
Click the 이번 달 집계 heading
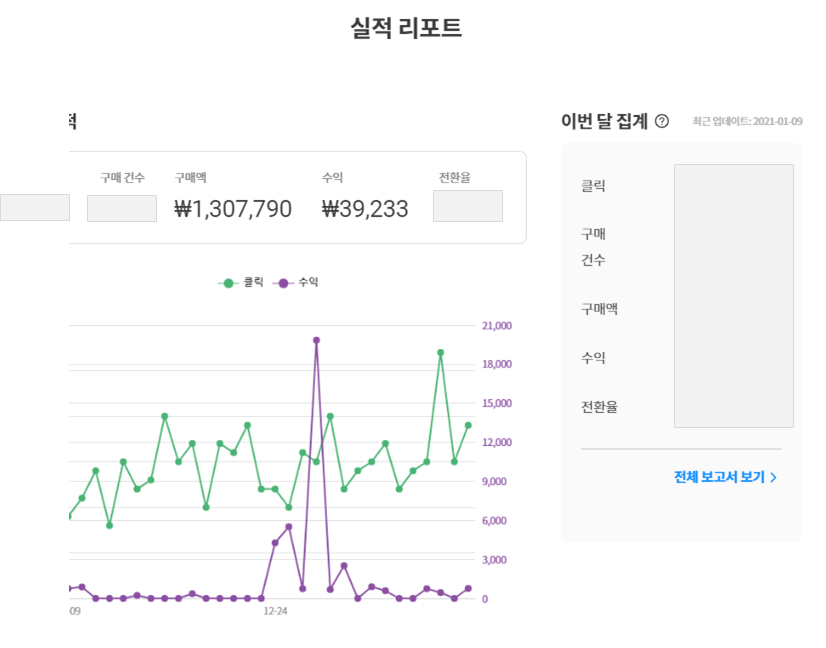point(604,121)
